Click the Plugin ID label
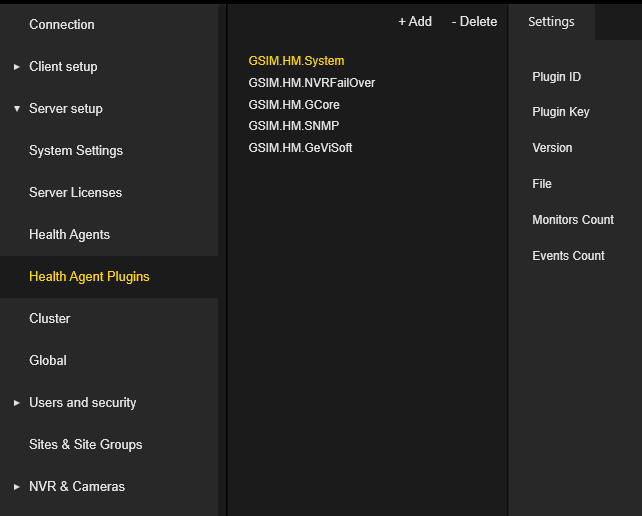This screenshot has height=516, width=642. [556, 77]
